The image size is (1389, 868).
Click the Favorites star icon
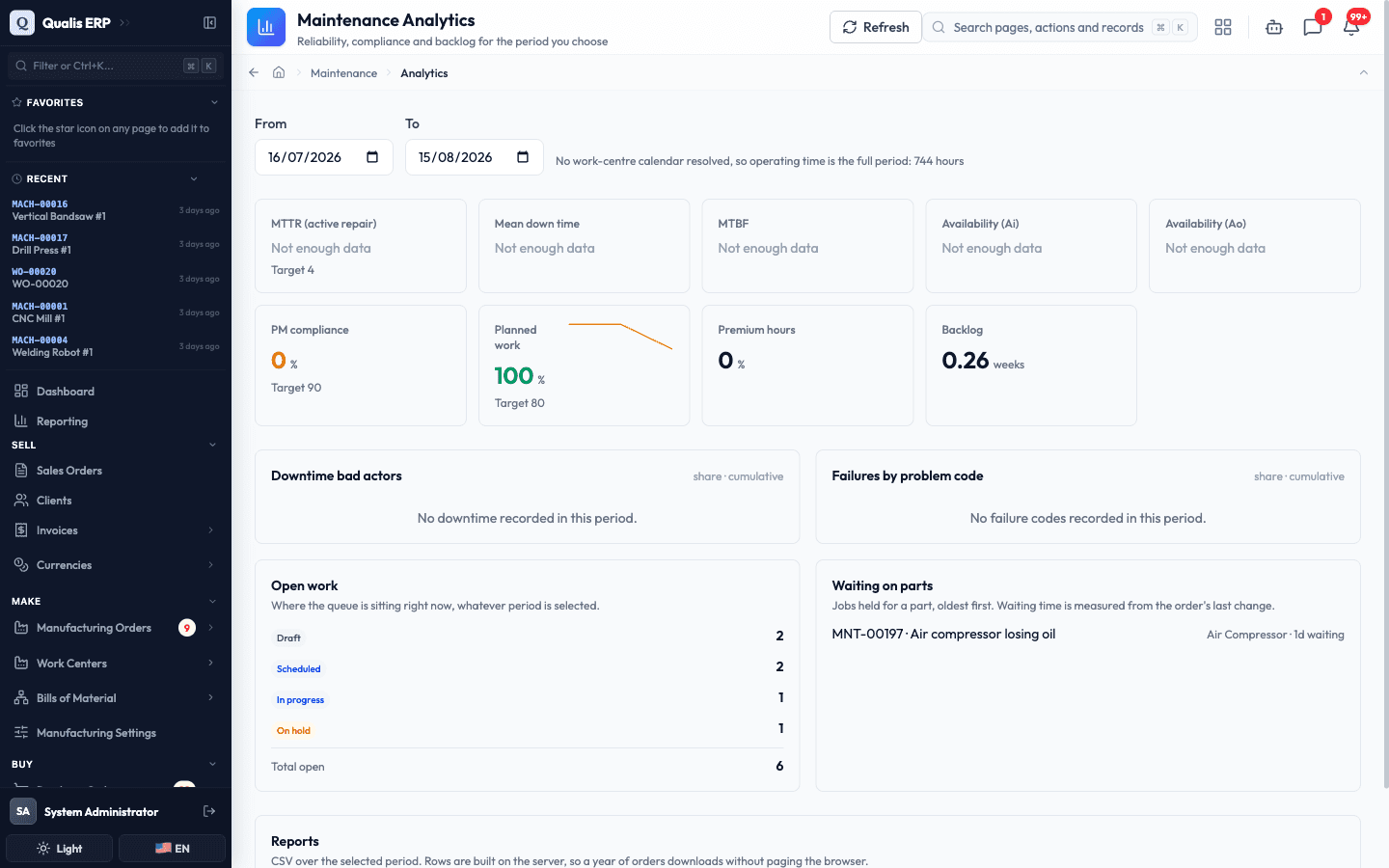pos(16,102)
